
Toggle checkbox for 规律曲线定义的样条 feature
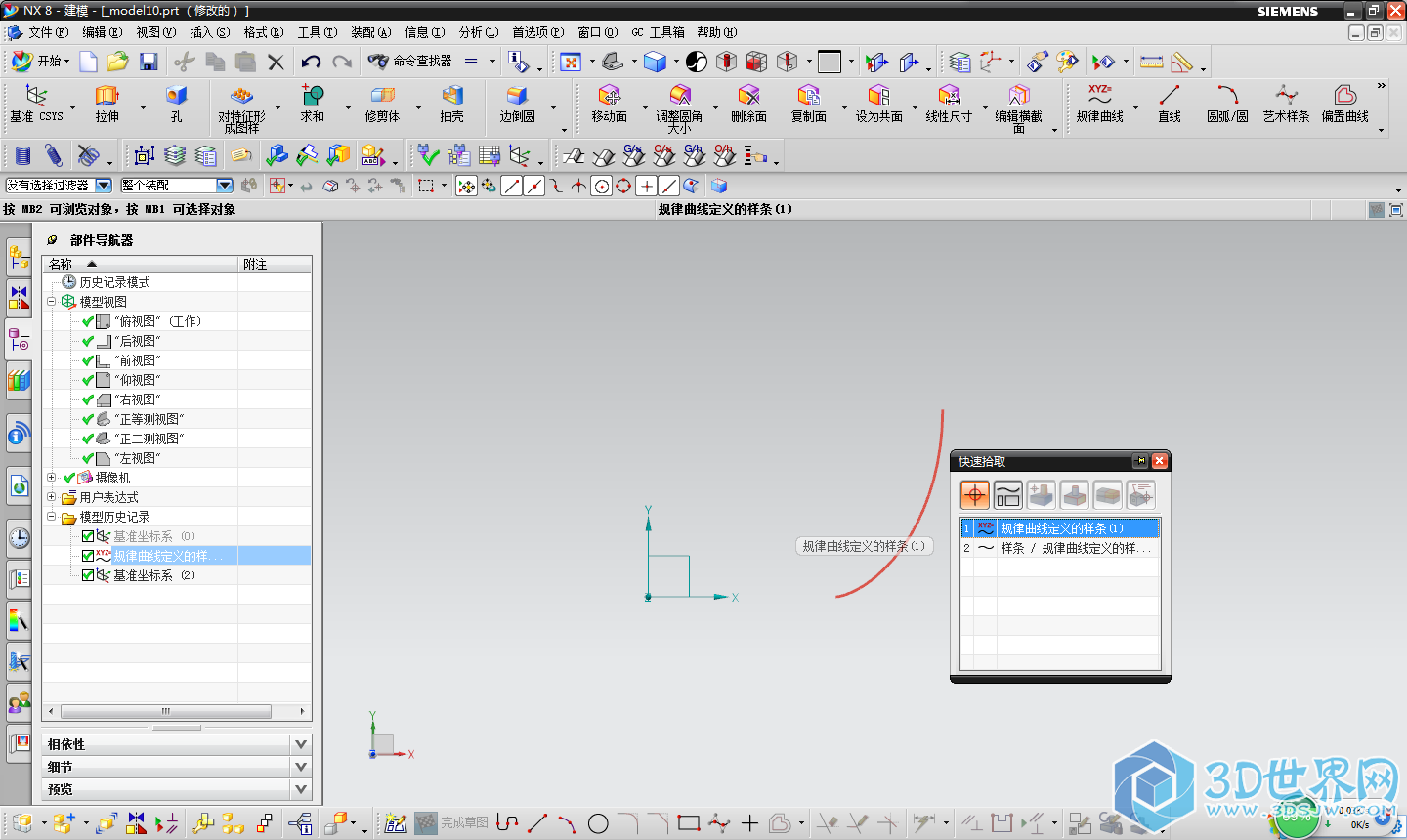click(88, 556)
